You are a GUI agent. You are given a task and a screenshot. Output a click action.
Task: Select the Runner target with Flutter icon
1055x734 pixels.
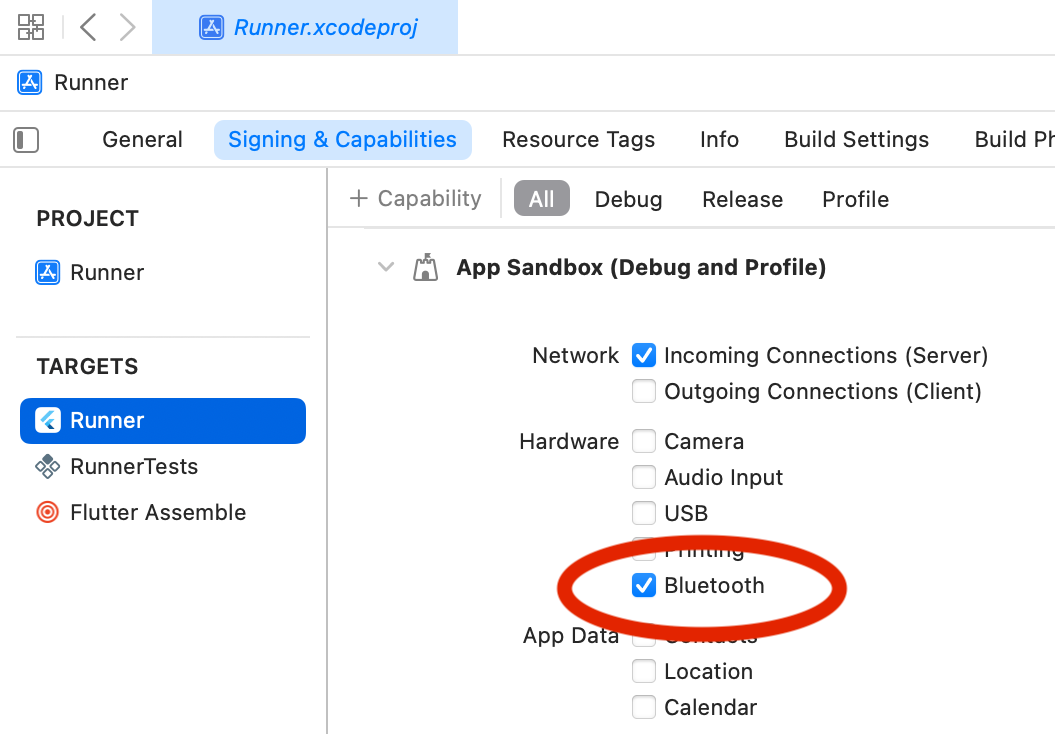[x=163, y=420]
